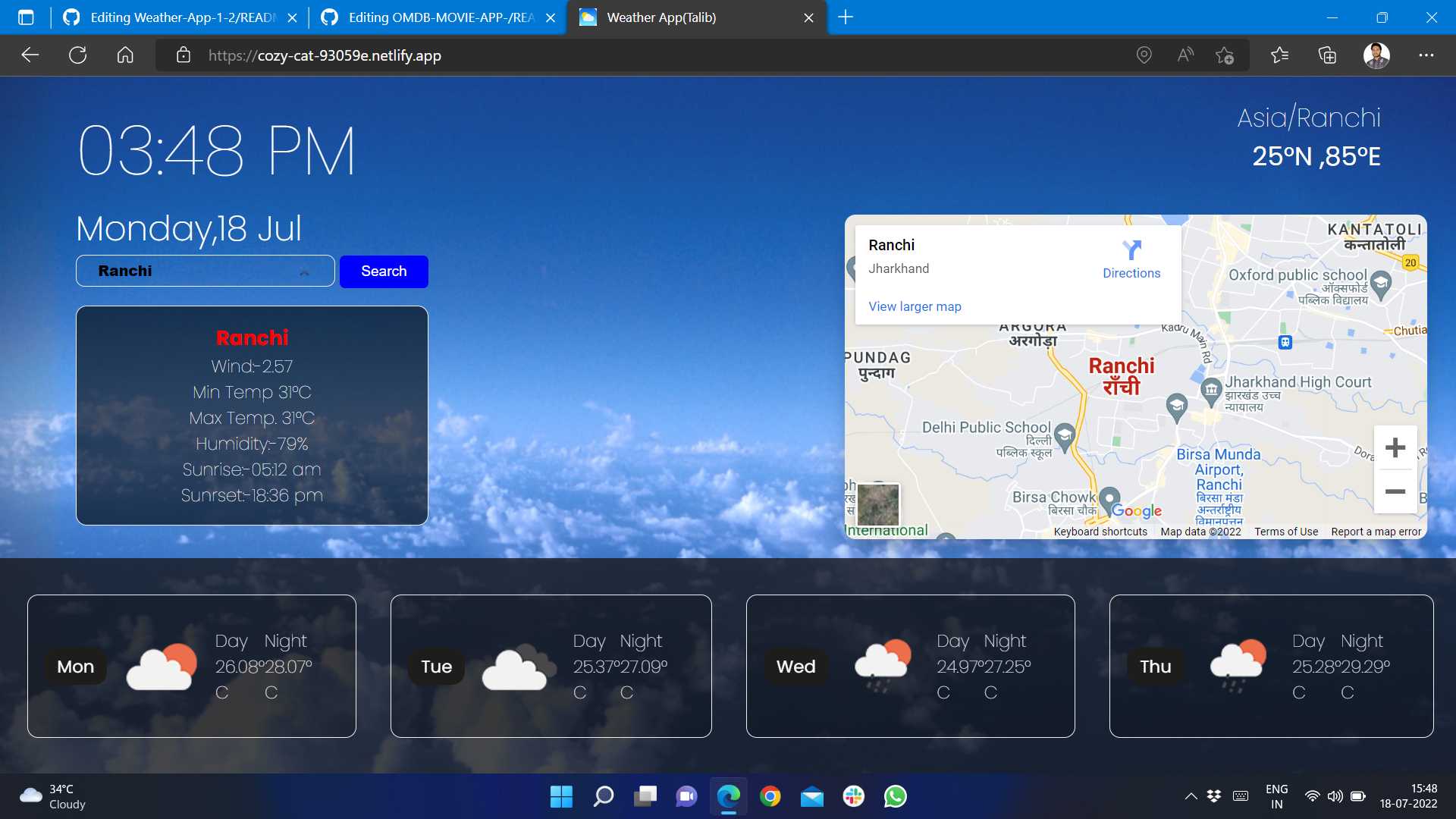
Task: Toggle the taskbar search icon
Action: pos(604,797)
